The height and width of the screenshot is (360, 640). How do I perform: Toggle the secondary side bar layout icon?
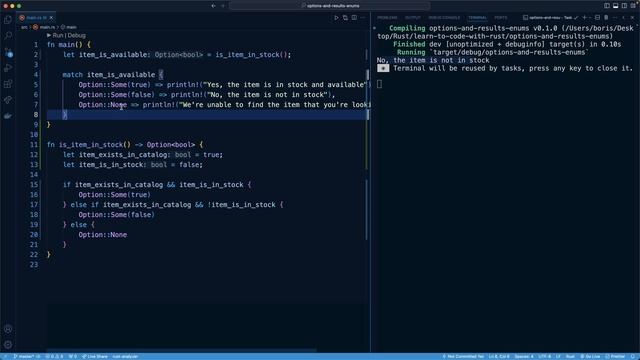(x=624, y=6)
